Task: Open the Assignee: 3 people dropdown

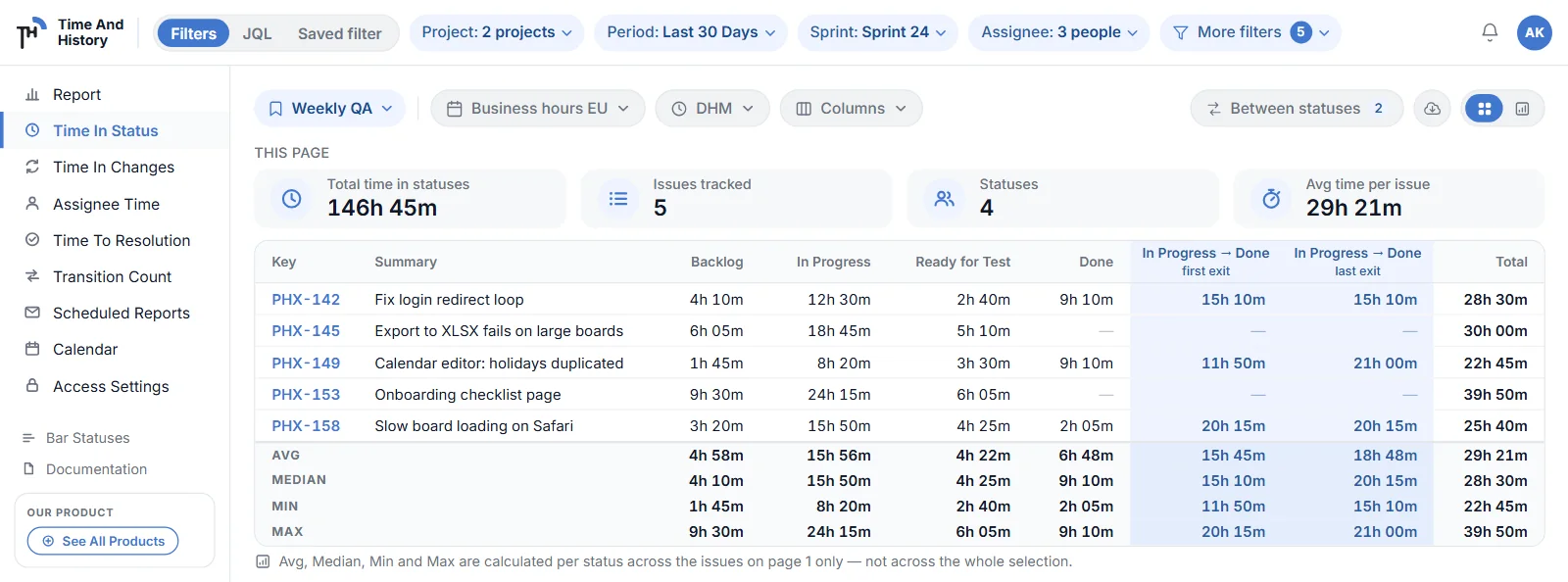Action: tap(1059, 32)
